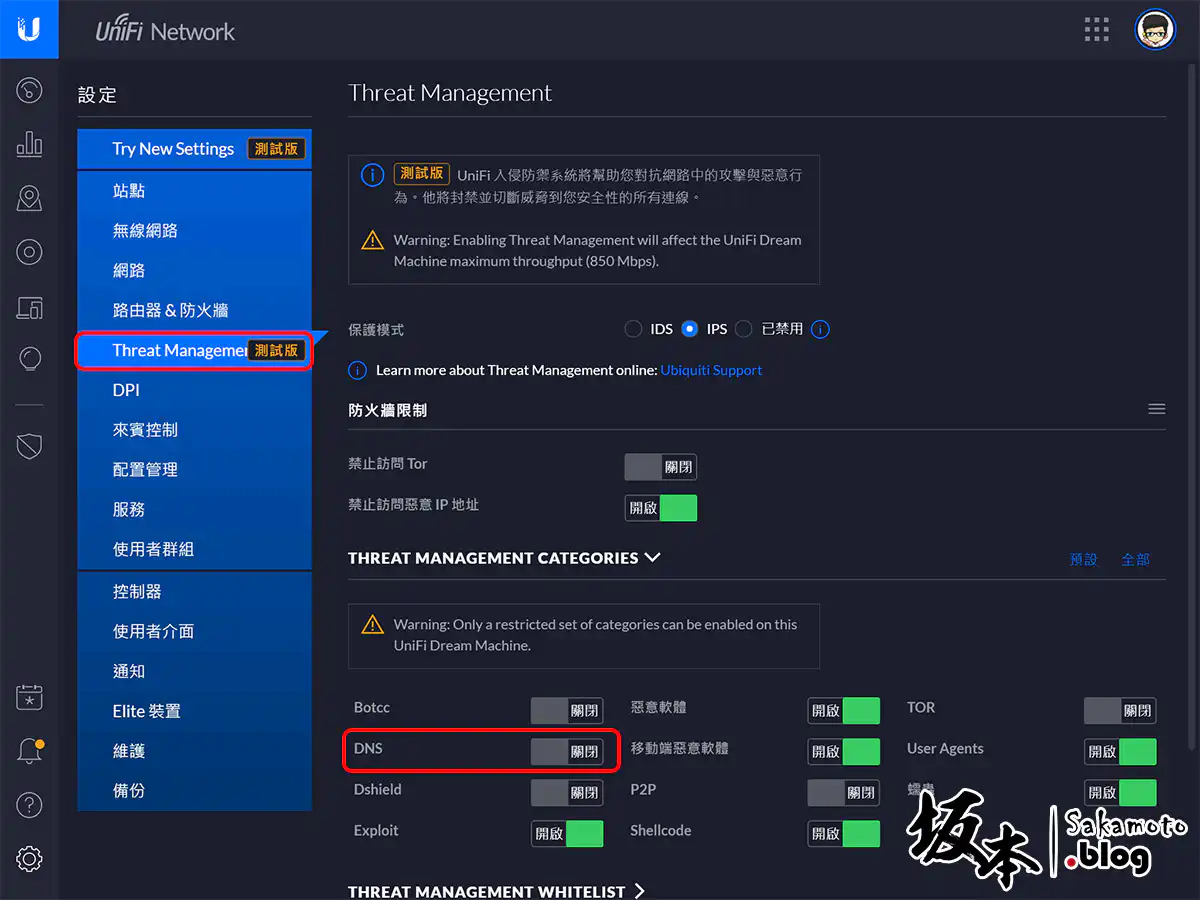Select DPI in the settings menu
The image size is (1200, 900).
coord(126,390)
